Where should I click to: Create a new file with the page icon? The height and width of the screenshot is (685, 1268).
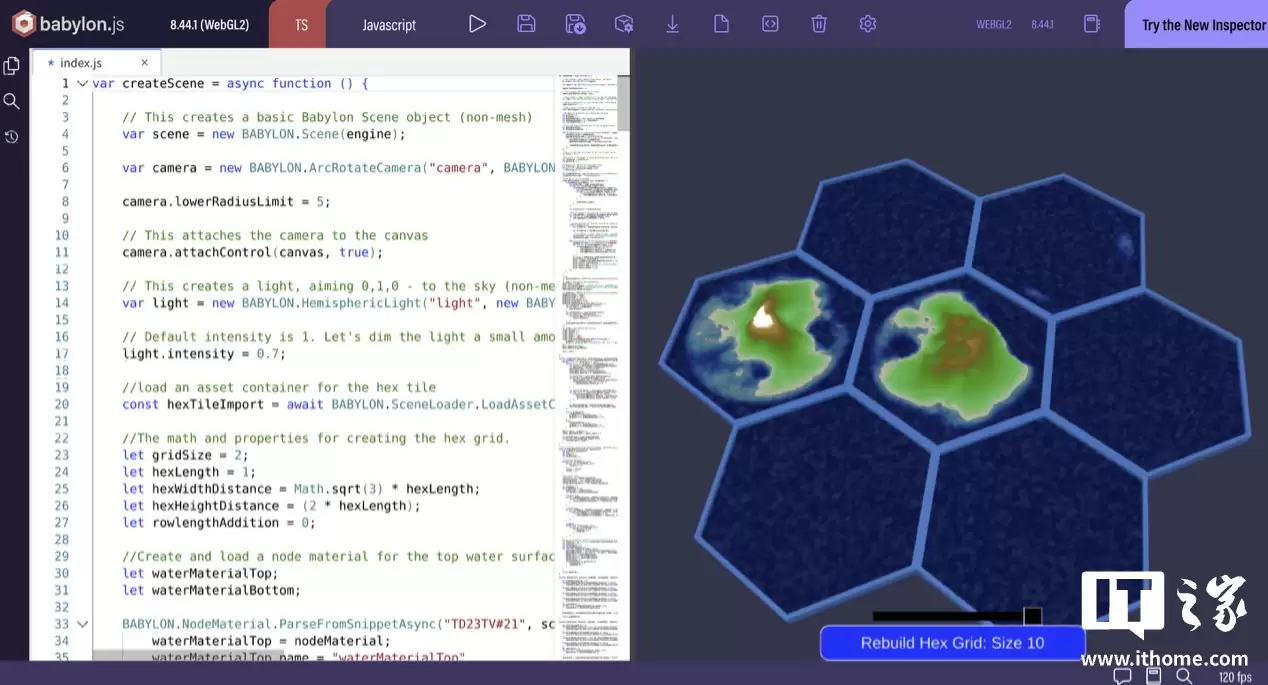pos(722,24)
